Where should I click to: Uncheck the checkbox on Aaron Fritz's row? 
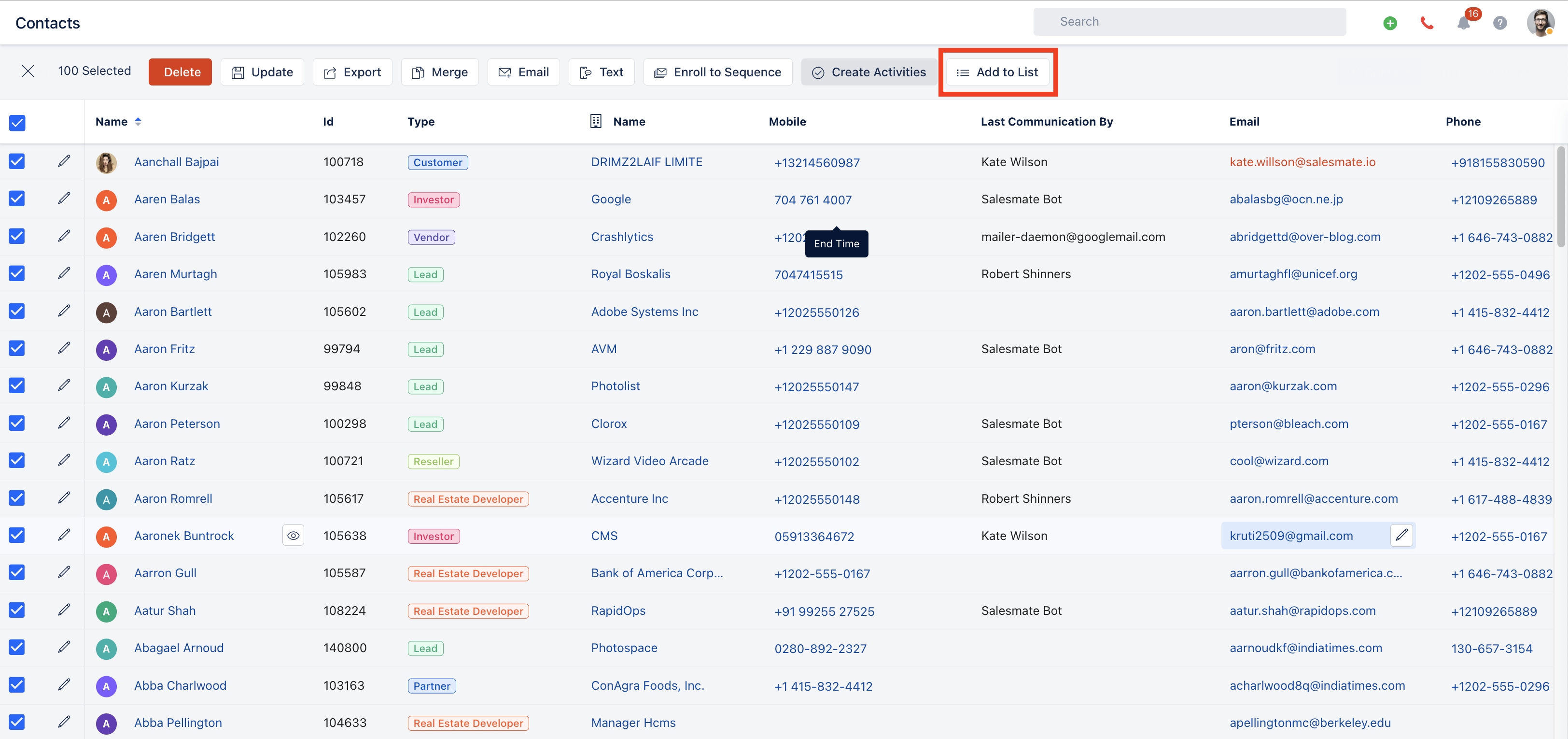(x=16, y=348)
